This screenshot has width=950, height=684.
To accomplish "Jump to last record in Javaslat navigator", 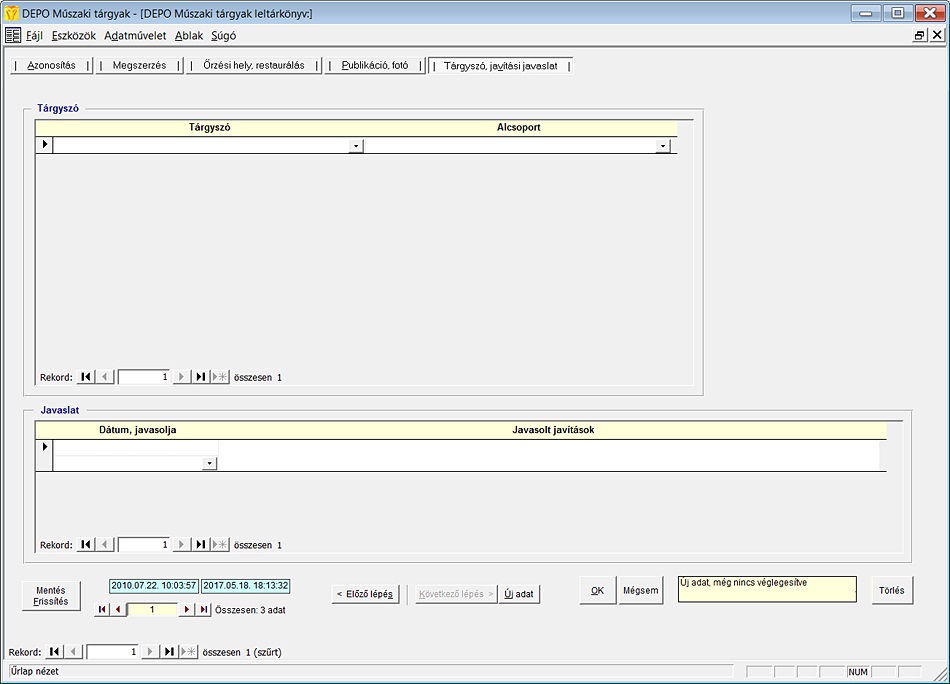I will [x=201, y=545].
